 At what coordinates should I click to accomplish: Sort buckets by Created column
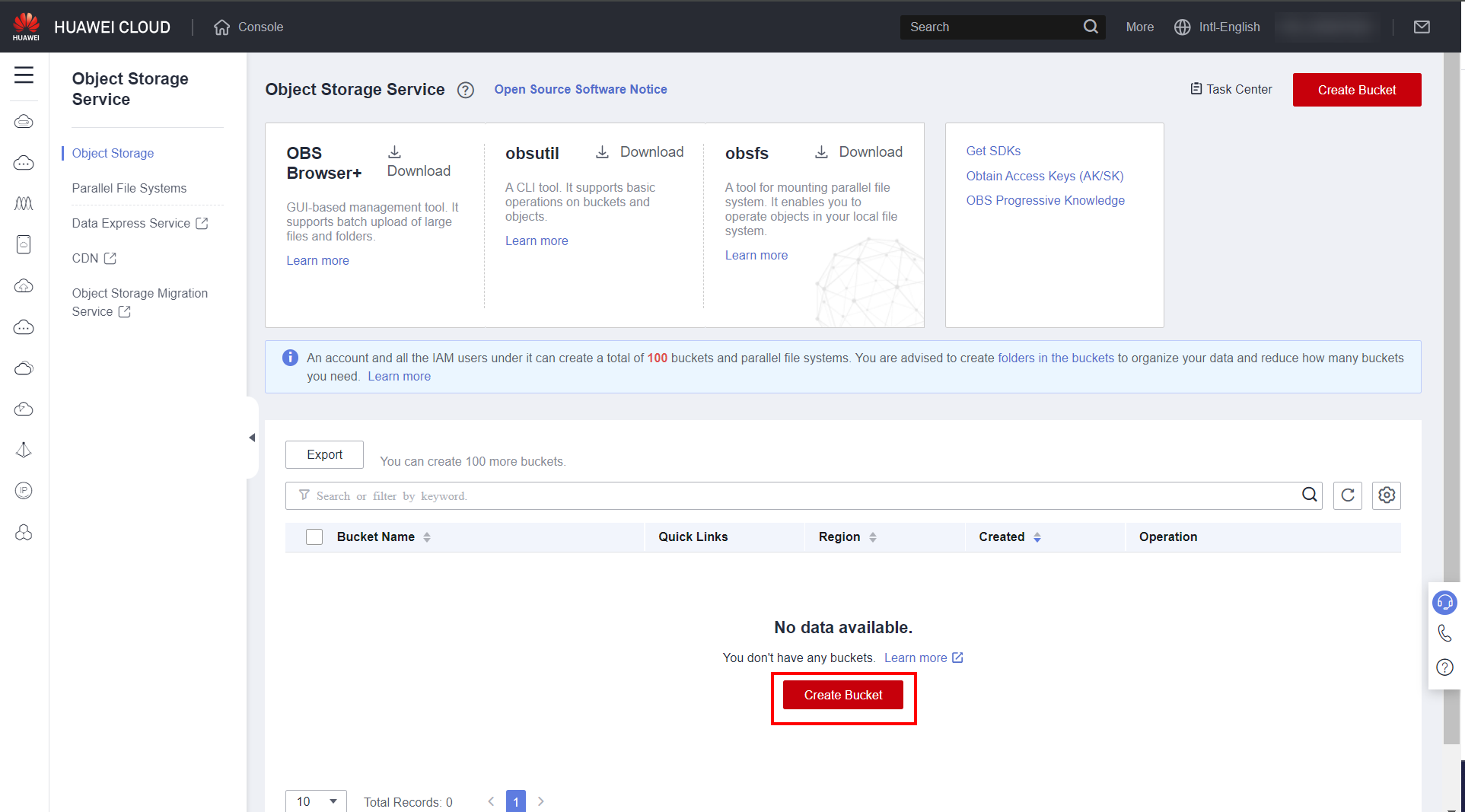[1037, 537]
